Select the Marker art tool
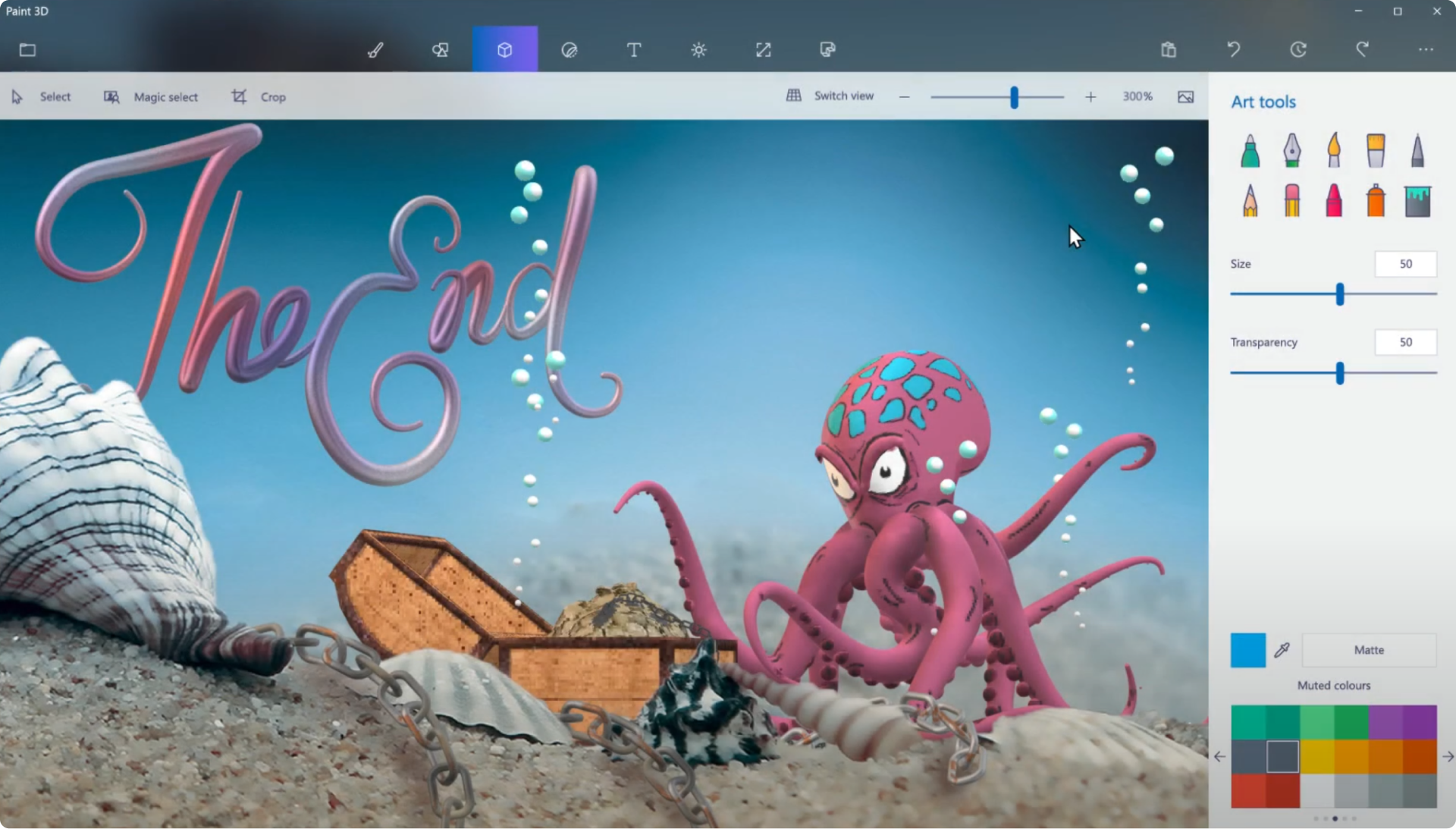This screenshot has width=1456, height=829. pos(1250,151)
